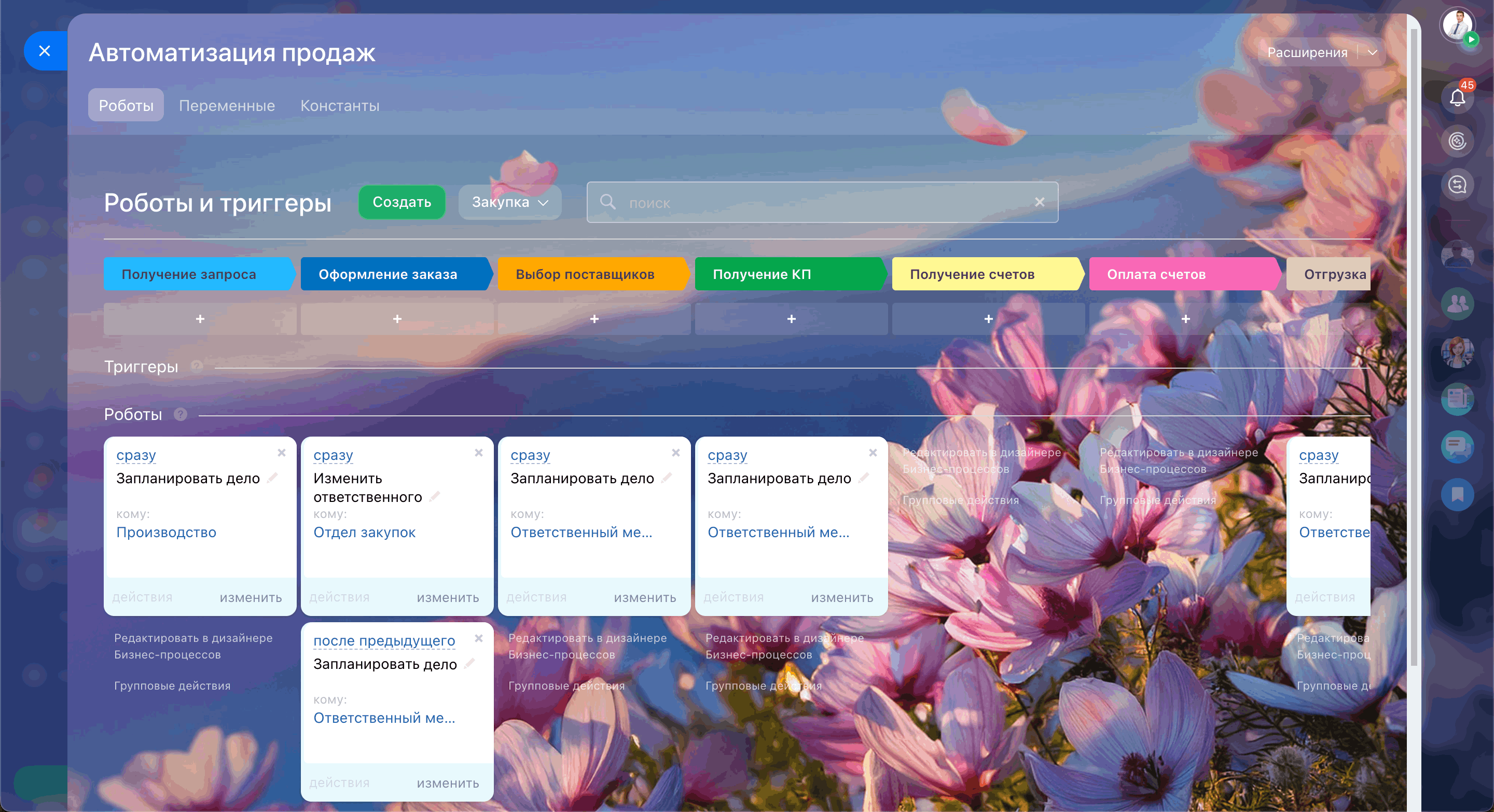Clear search field with X icon

[x=1039, y=202]
